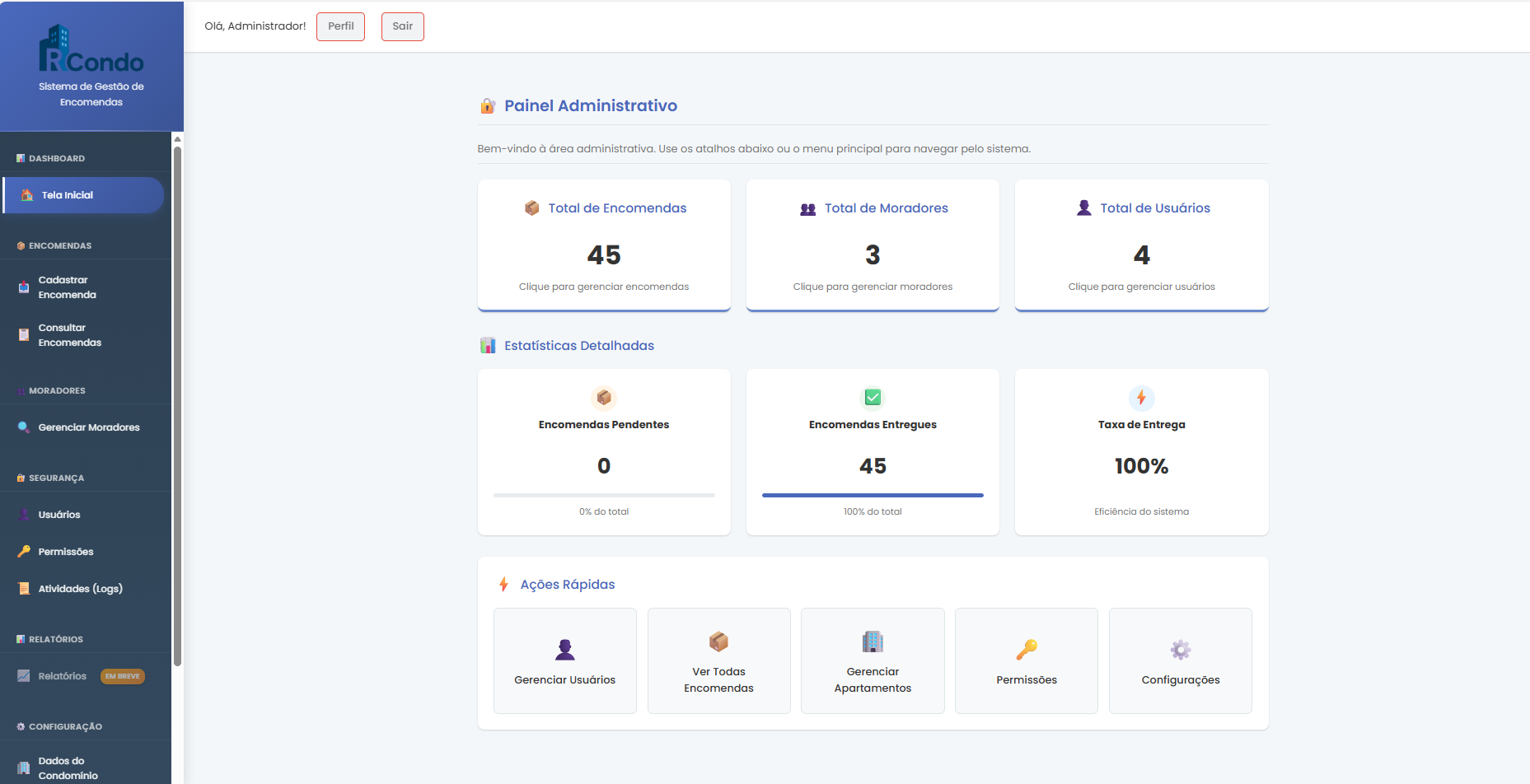This screenshot has height=784, width=1530.
Task: Click the Relatórios entry marked EM BREVE
Action: click(x=63, y=675)
